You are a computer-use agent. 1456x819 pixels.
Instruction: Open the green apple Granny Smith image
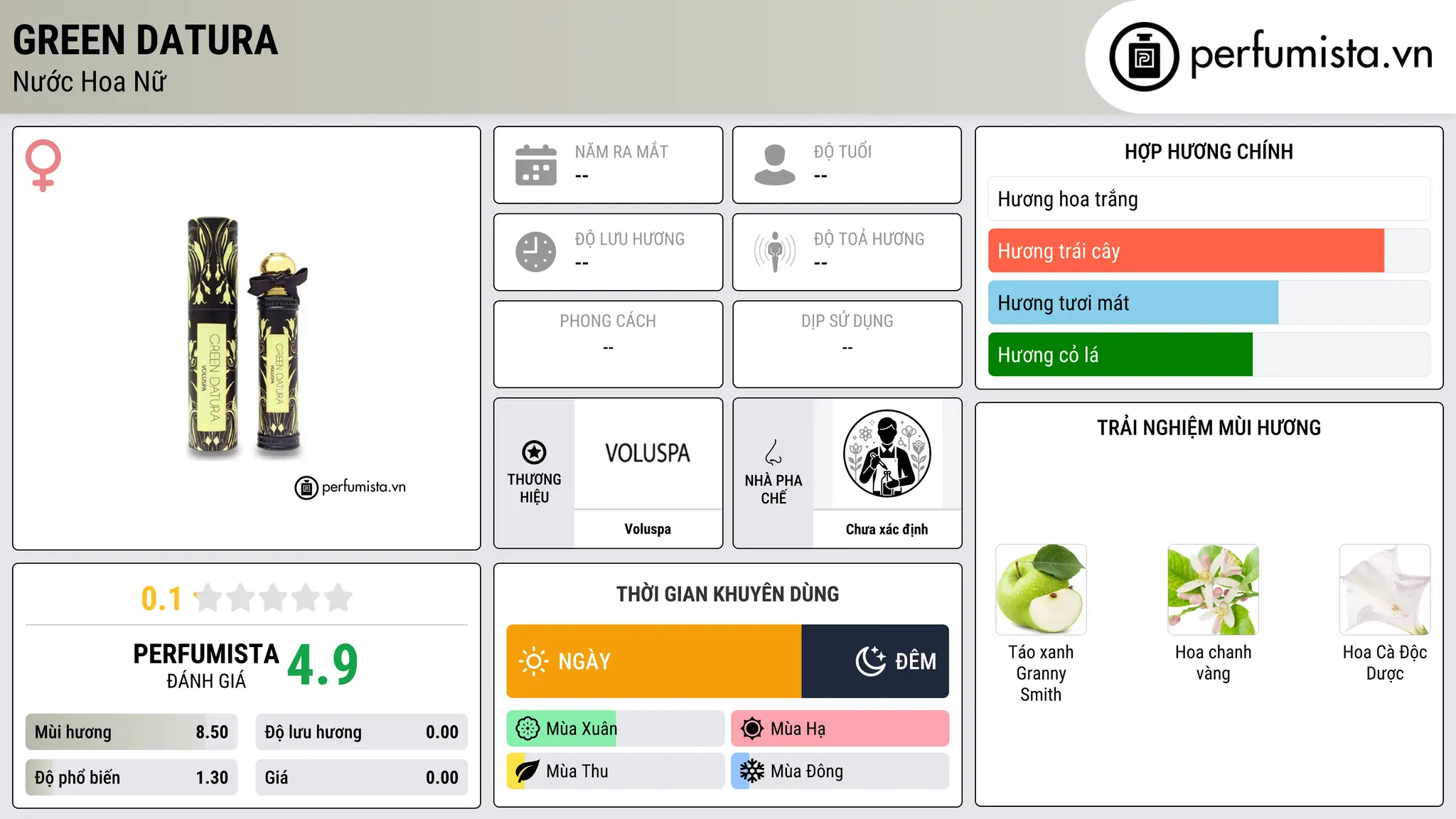click(x=1041, y=589)
